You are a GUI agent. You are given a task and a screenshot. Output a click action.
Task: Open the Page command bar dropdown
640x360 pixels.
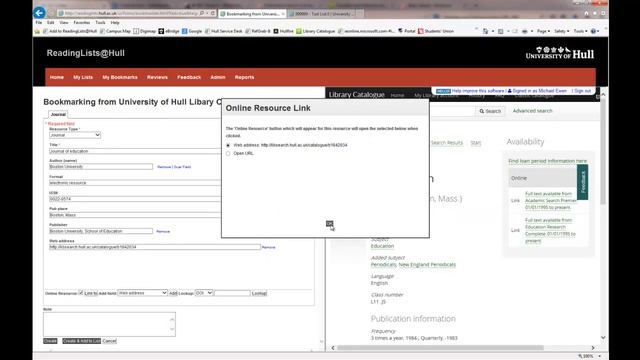pos(543,31)
